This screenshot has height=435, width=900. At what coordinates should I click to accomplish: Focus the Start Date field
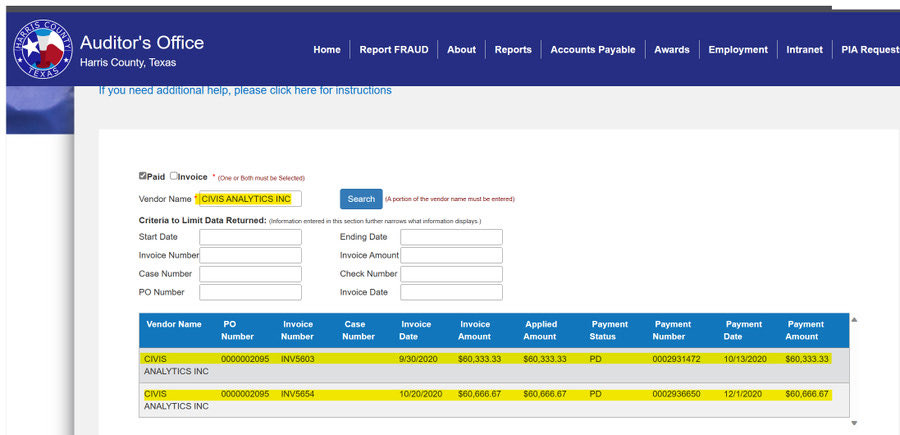coord(250,237)
